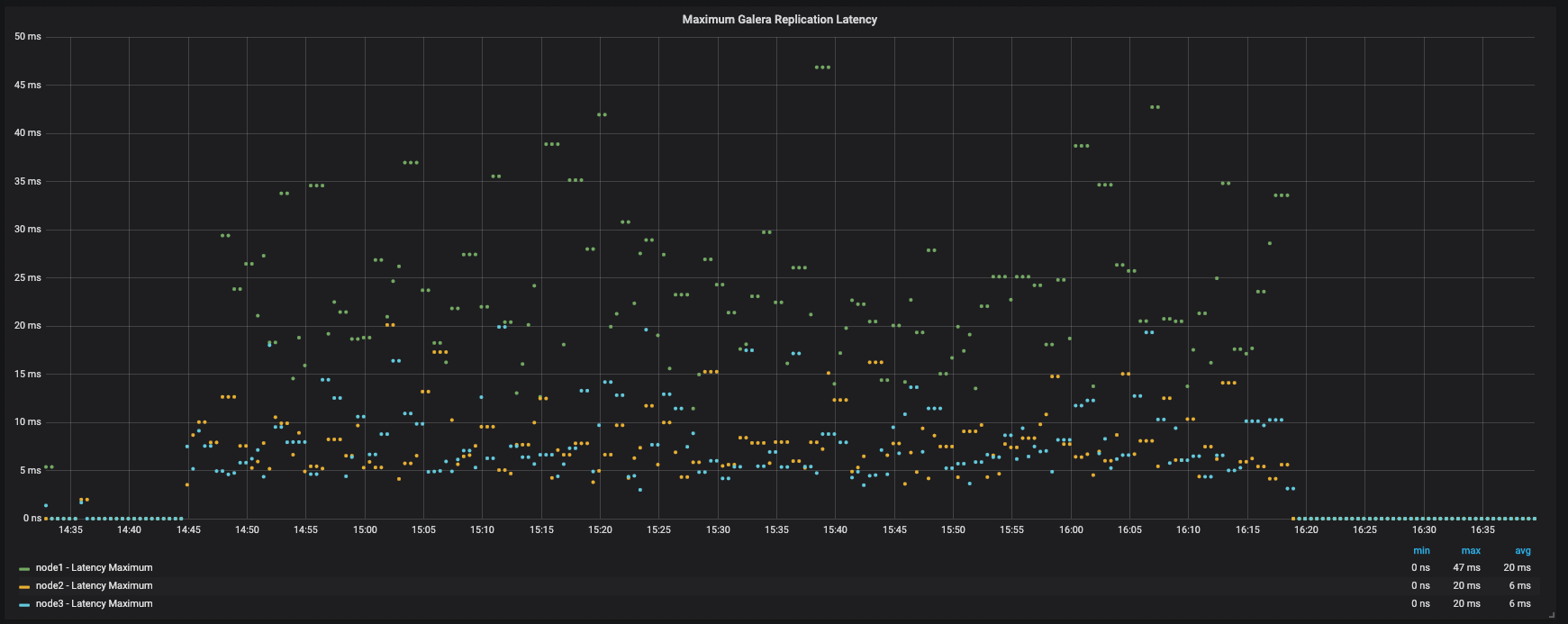Click the yellow node2 legend color swatch
Screen dimensions: 1568x624
24,587
